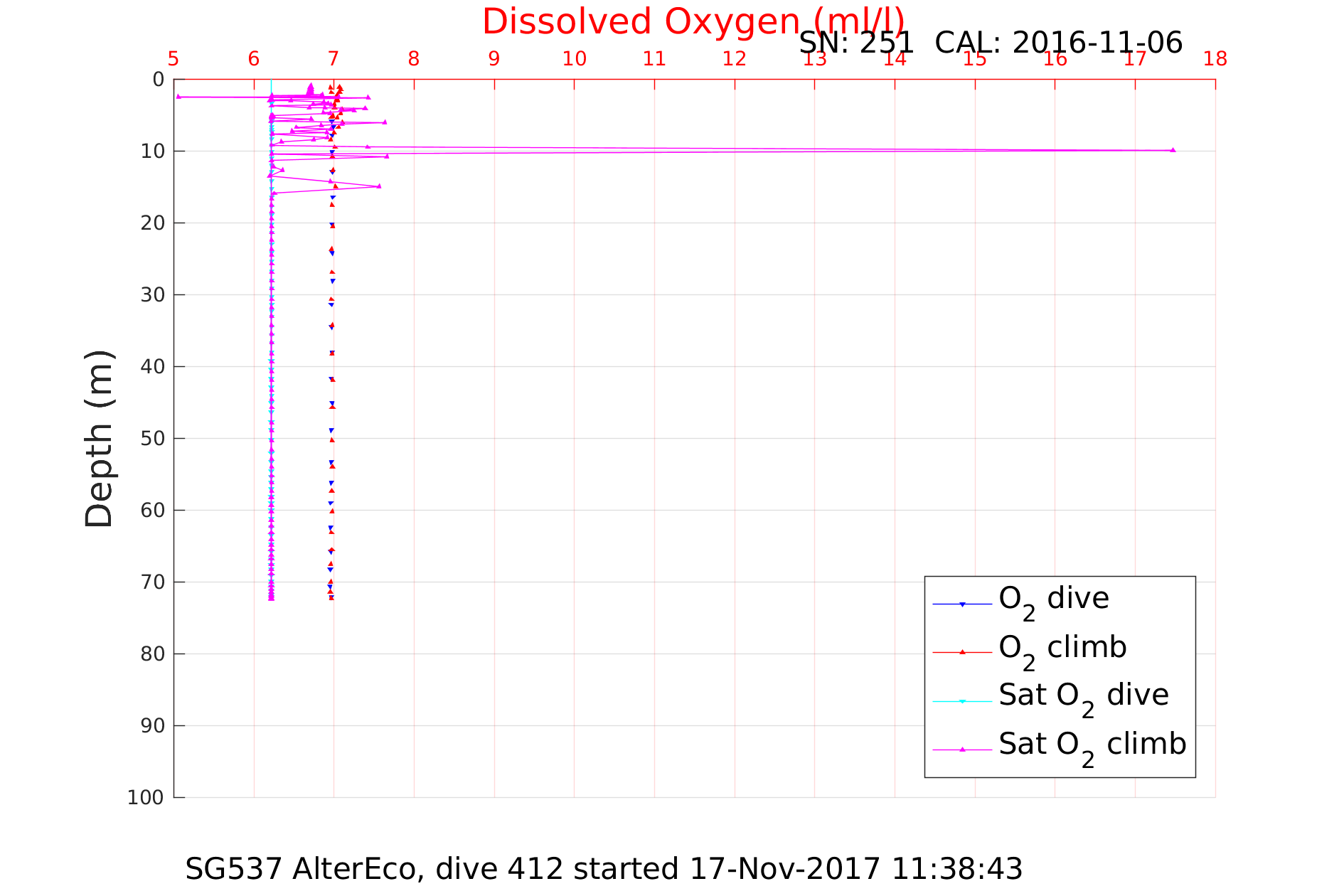Click x-axis tick label 6

254,59
